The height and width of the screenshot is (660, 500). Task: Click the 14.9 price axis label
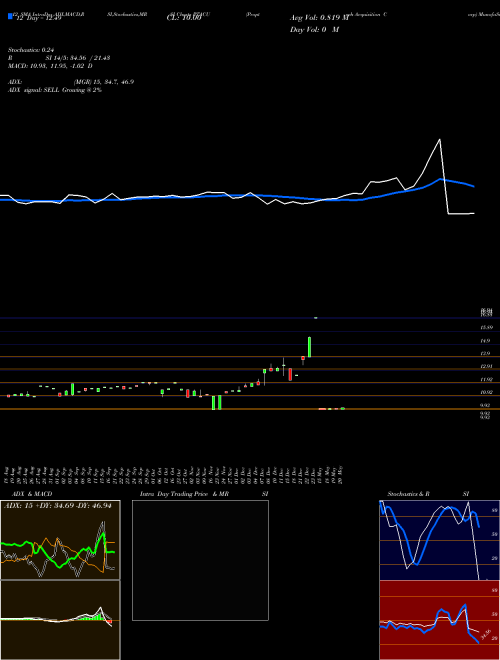tap(485, 341)
